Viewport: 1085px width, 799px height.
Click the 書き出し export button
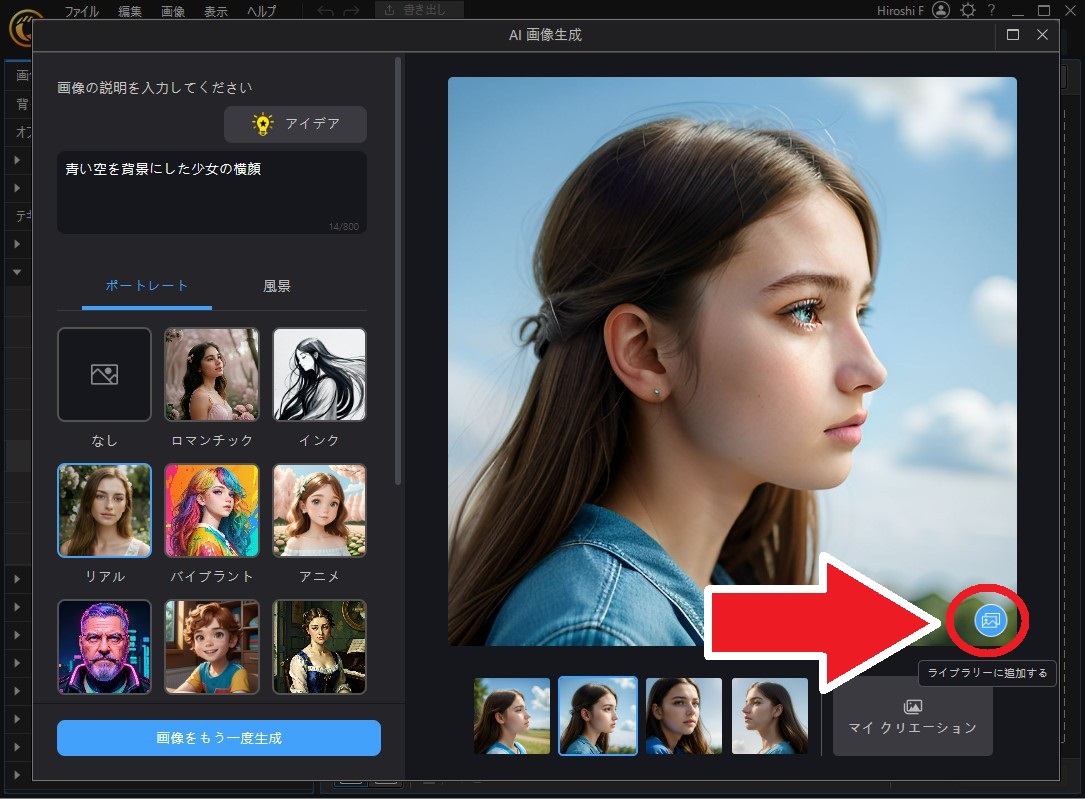[419, 10]
